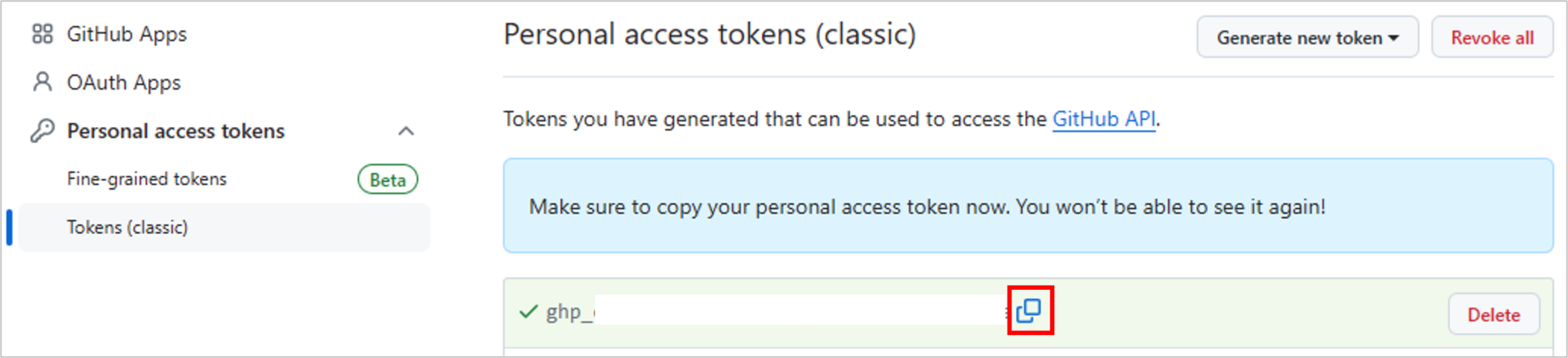1568x358 pixels.
Task: Collapse the Personal access tokens section chevron
Action: pos(406,132)
